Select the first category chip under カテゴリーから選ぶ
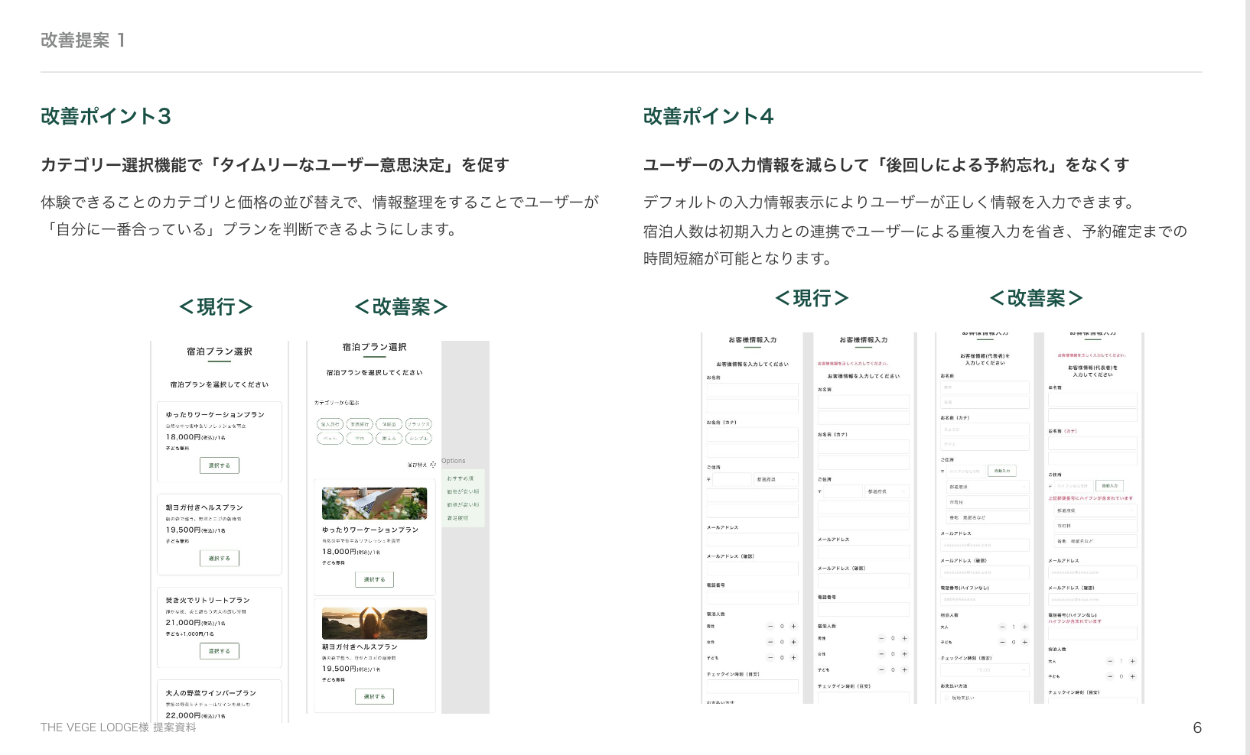Screen dimensions: 1250x755 point(329,424)
